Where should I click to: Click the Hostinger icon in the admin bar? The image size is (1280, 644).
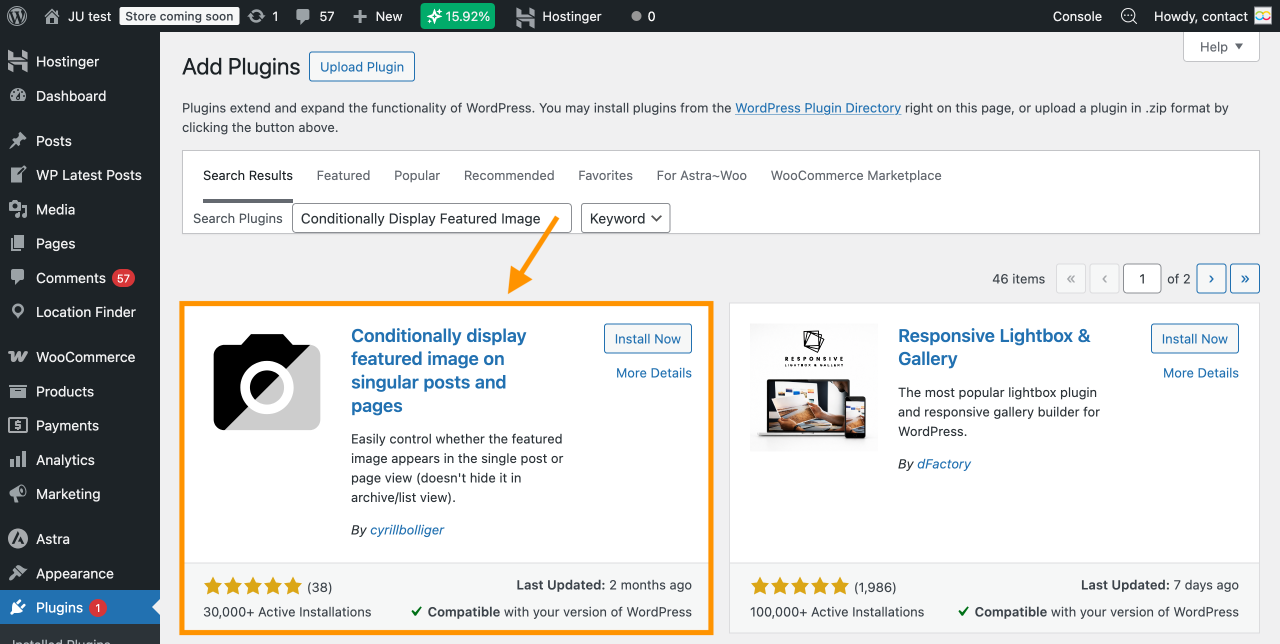[524, 16]
